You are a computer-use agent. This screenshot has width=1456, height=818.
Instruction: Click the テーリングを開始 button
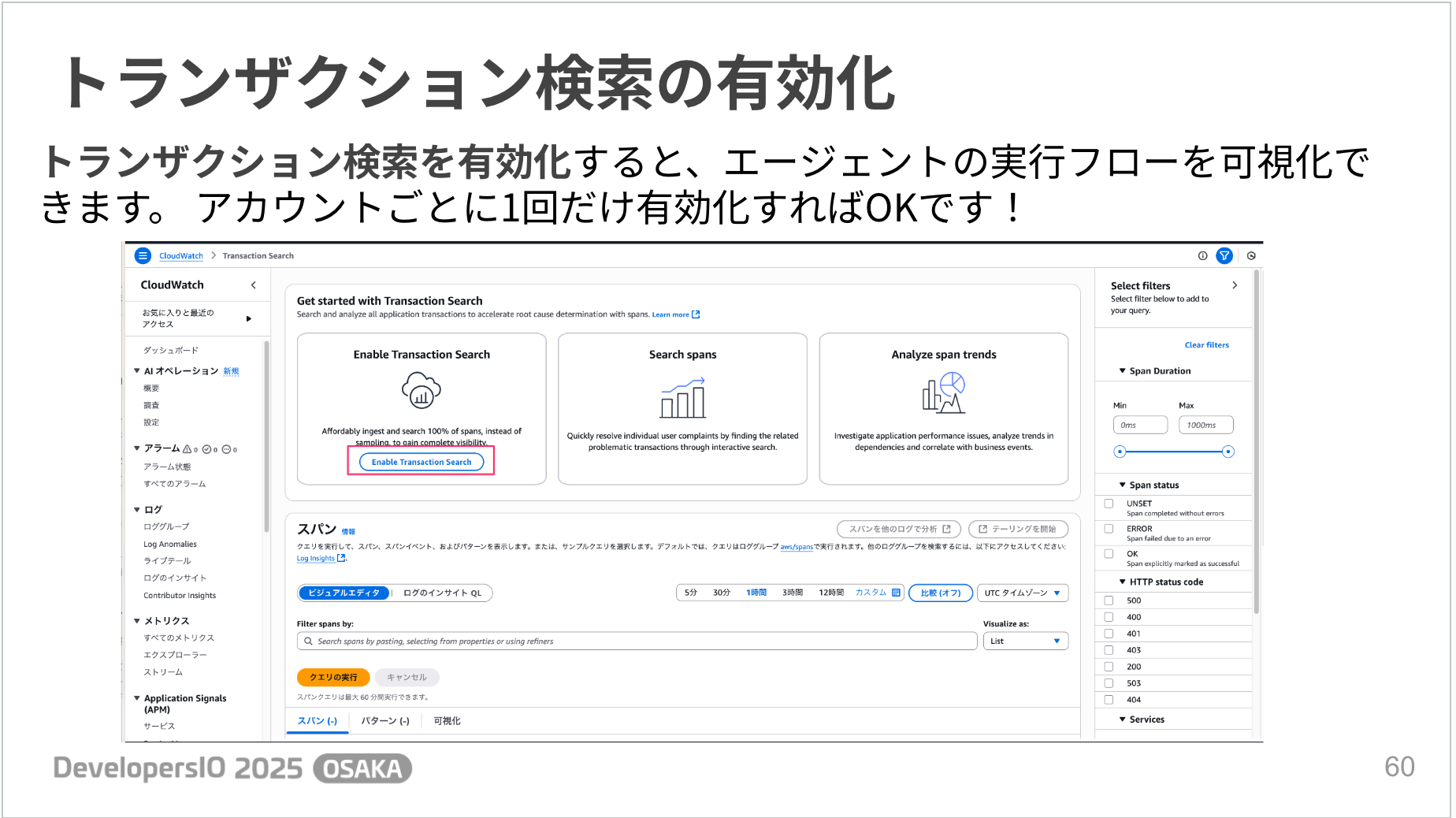tap(1018, 529)
